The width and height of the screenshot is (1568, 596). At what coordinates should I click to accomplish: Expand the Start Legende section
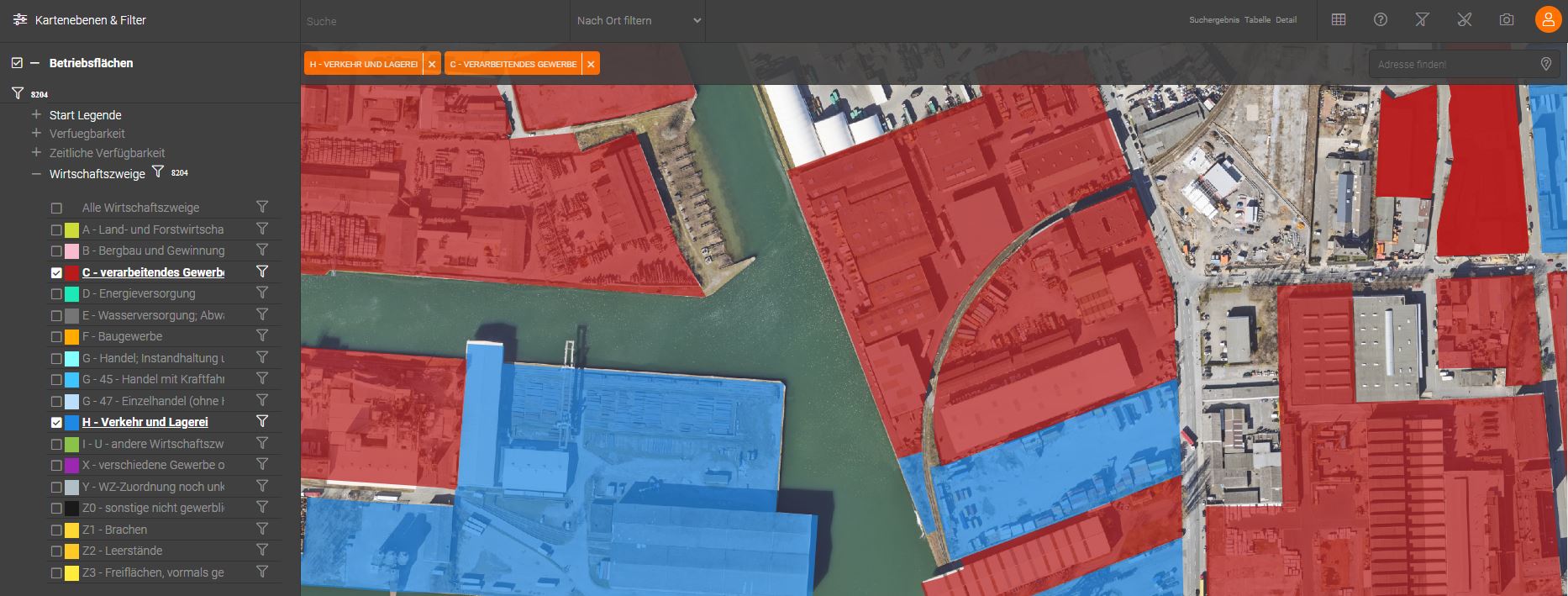36,115
